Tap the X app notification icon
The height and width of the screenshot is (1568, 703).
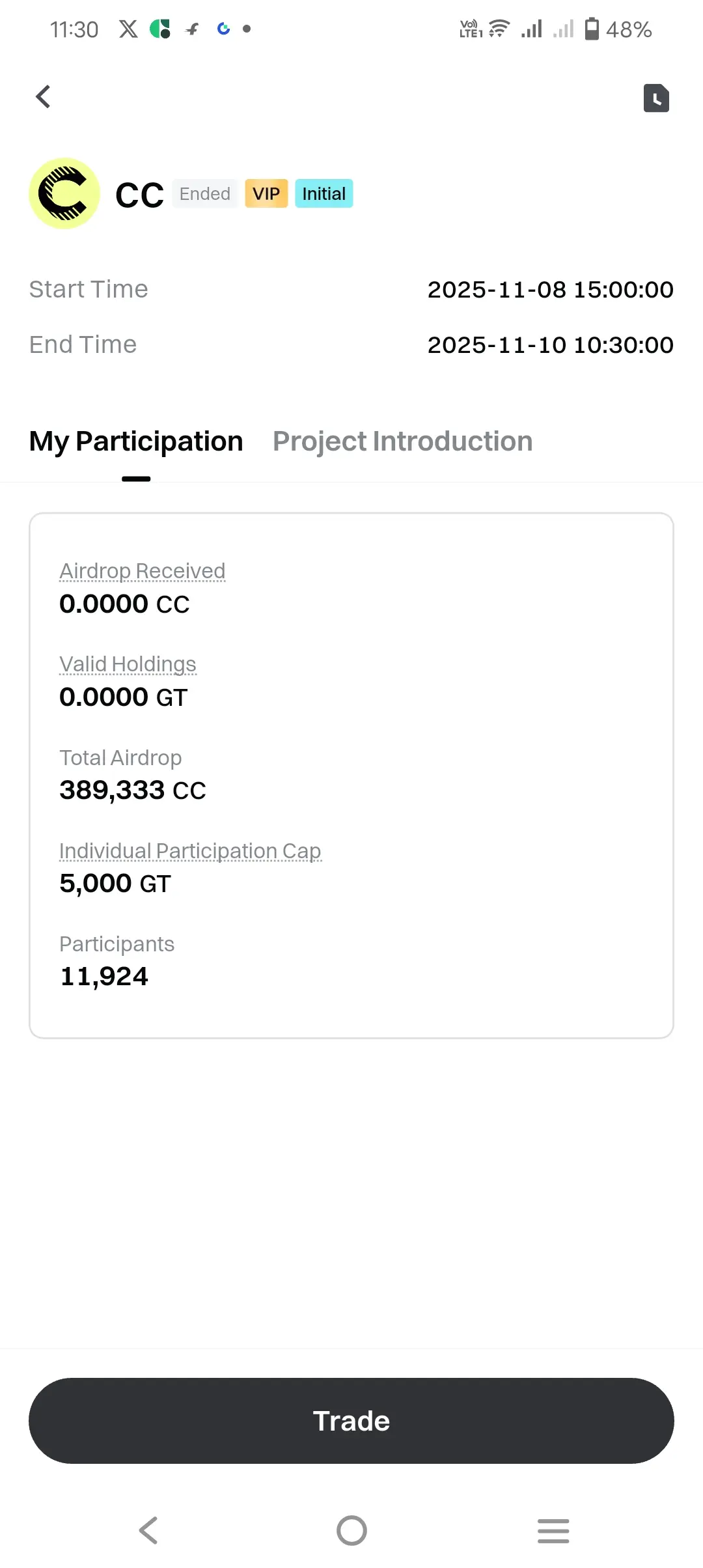pyautogui.click(x=128, y=29)
